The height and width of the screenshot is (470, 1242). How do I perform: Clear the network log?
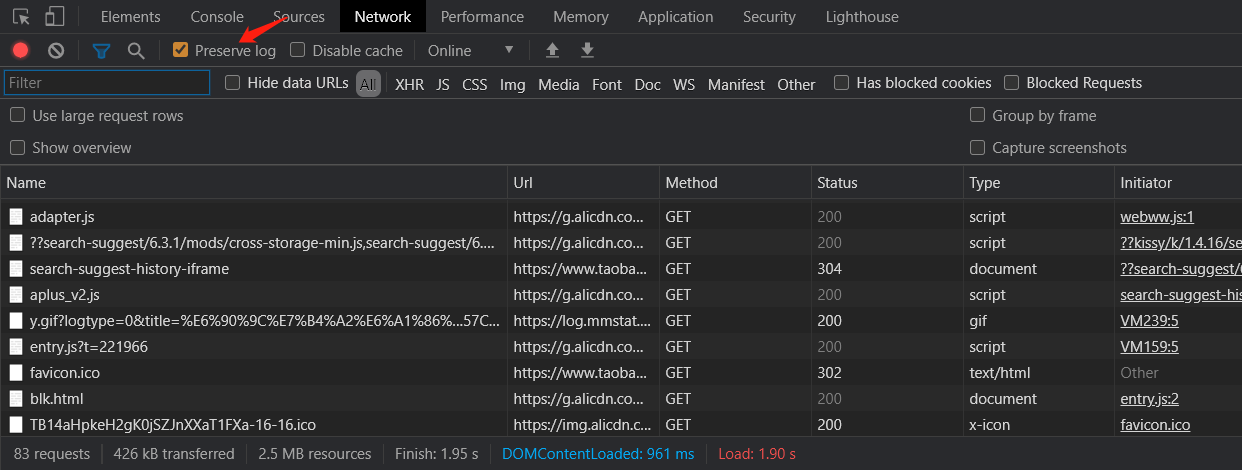pyautogui.click(x=56, y=50)
